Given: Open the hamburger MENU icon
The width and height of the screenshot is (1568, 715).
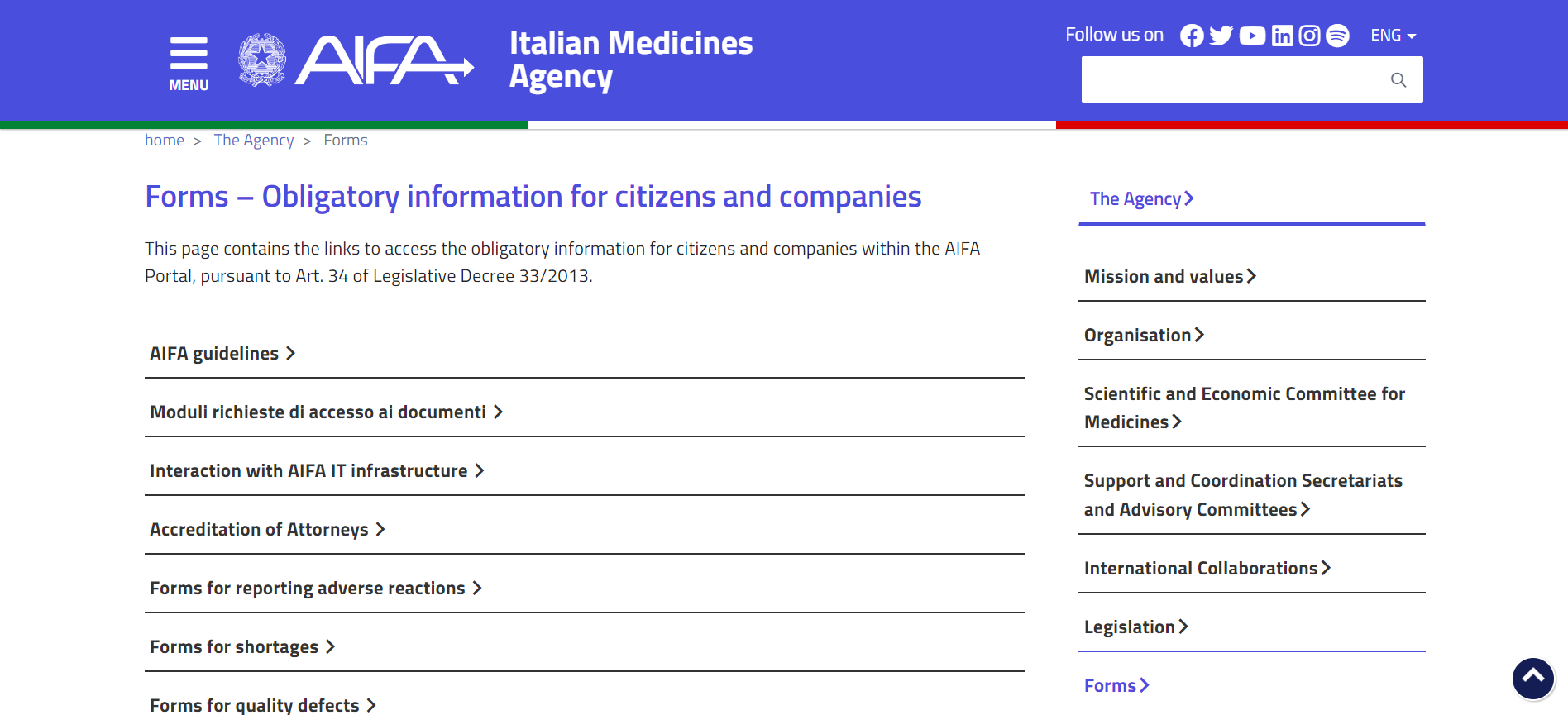Looking at the screenshot, I should [189, 63].
